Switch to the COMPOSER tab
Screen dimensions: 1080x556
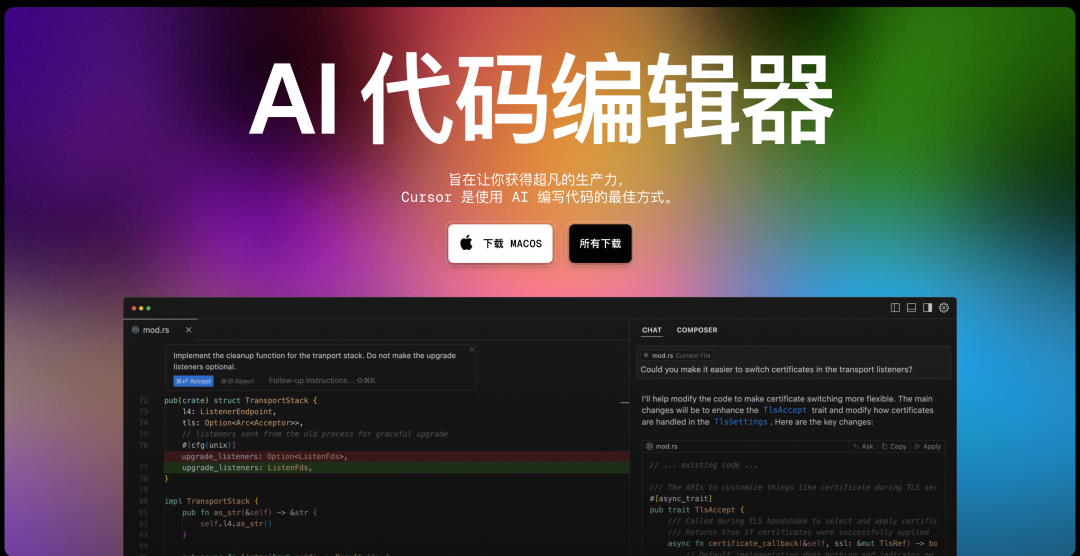[x=696, y=330]
